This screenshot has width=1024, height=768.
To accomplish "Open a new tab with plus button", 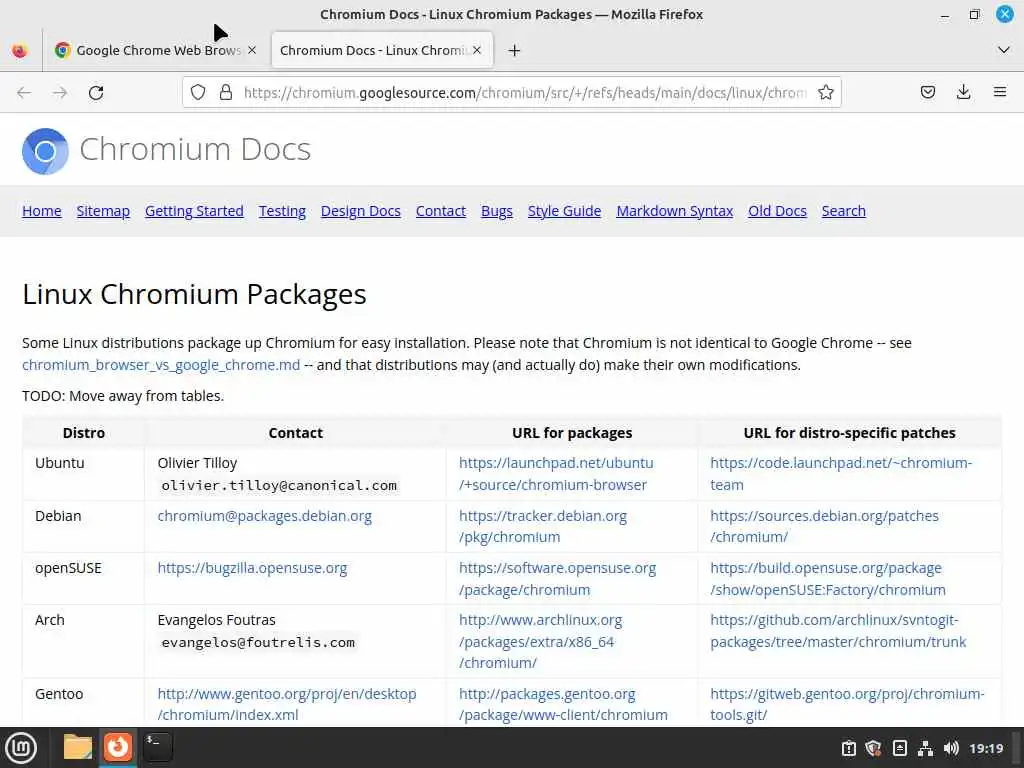I will click(x=515, y=50).
